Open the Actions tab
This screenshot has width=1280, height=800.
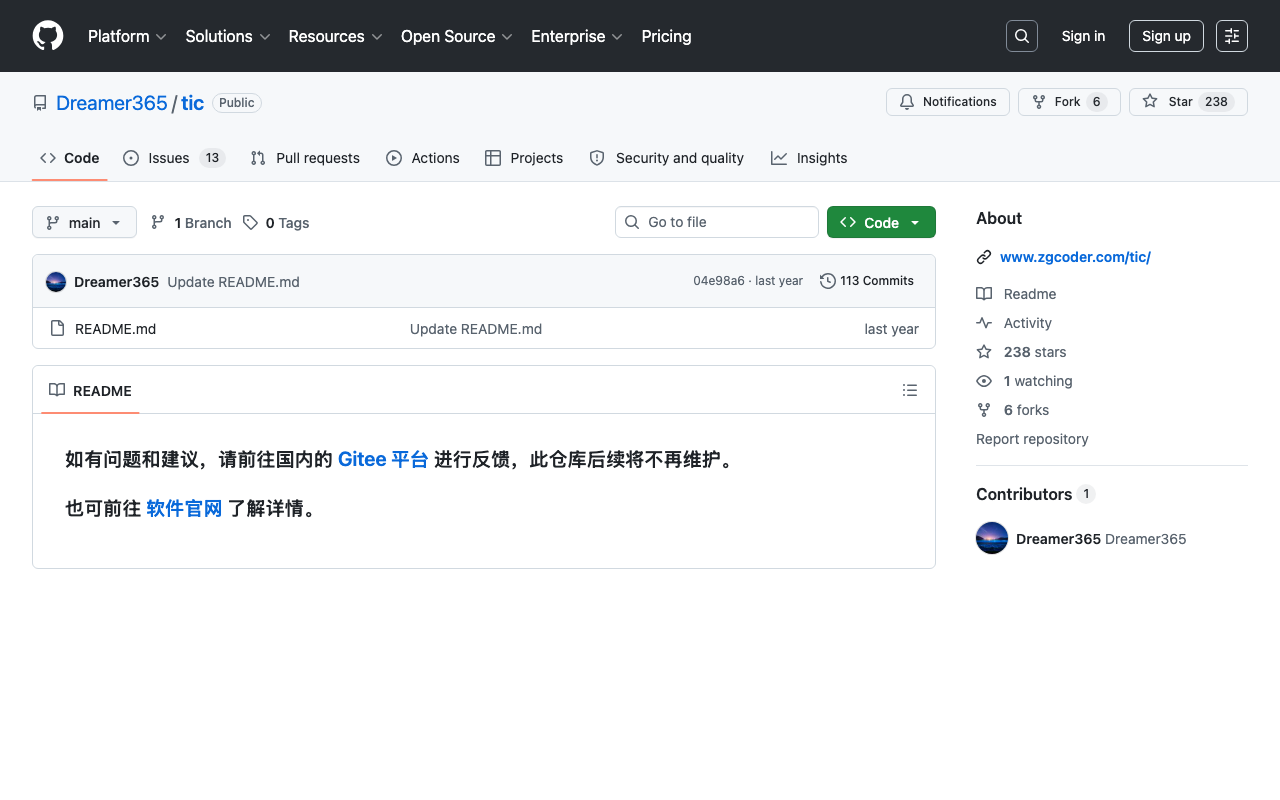(423, 158)
